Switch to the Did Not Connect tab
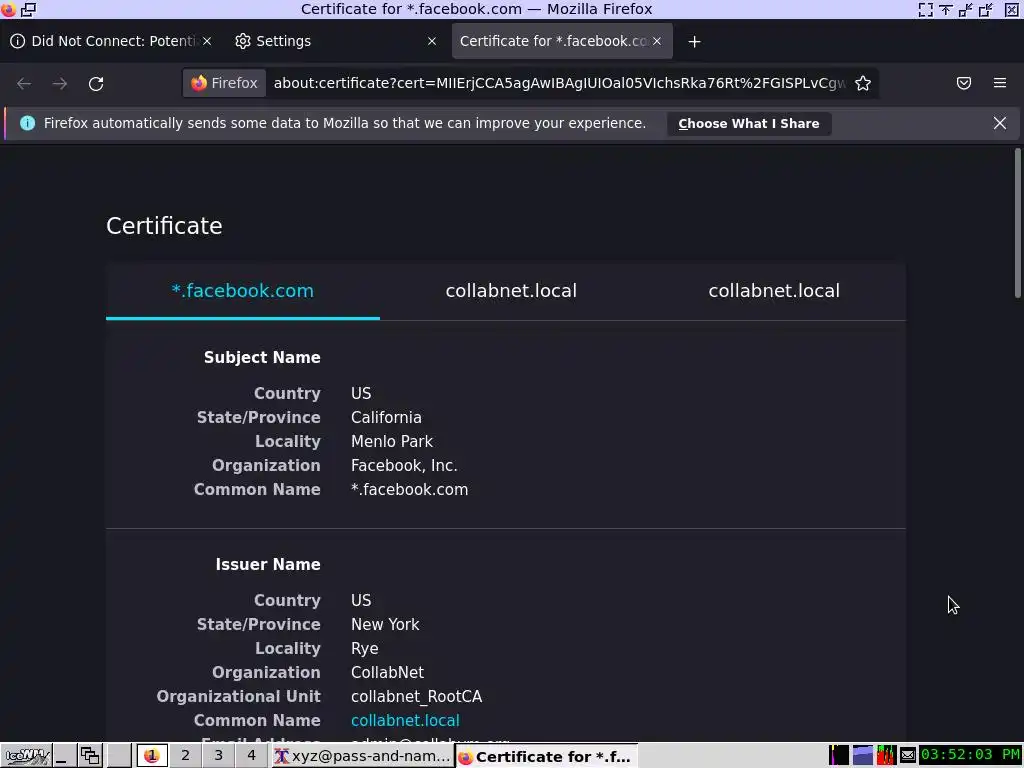The width and height of the screenshot is (1024, 768). (110, 40)
